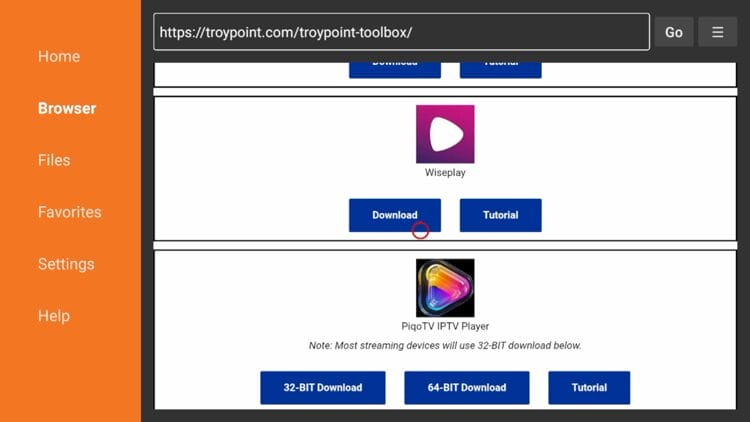The image size is (750, 422).
Task: Click the Wiseplay name label
Action: [x=445, y=173]
